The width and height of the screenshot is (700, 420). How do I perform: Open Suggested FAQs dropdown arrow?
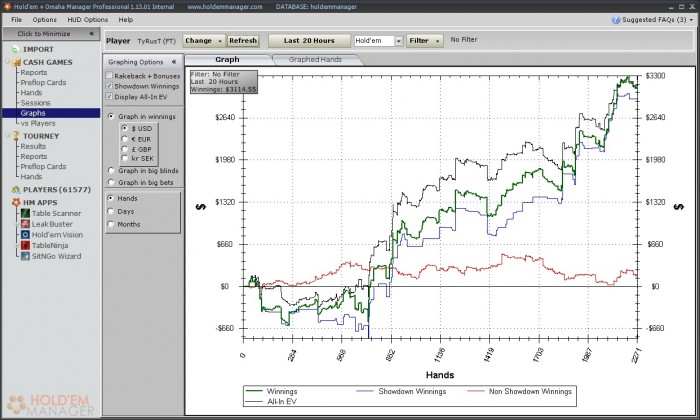(692, 20)
